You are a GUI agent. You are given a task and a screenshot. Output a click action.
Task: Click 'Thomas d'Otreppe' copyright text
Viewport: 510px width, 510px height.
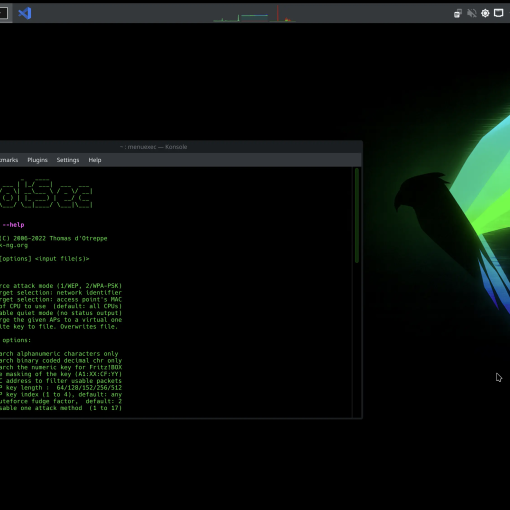[x=78, y=238]
